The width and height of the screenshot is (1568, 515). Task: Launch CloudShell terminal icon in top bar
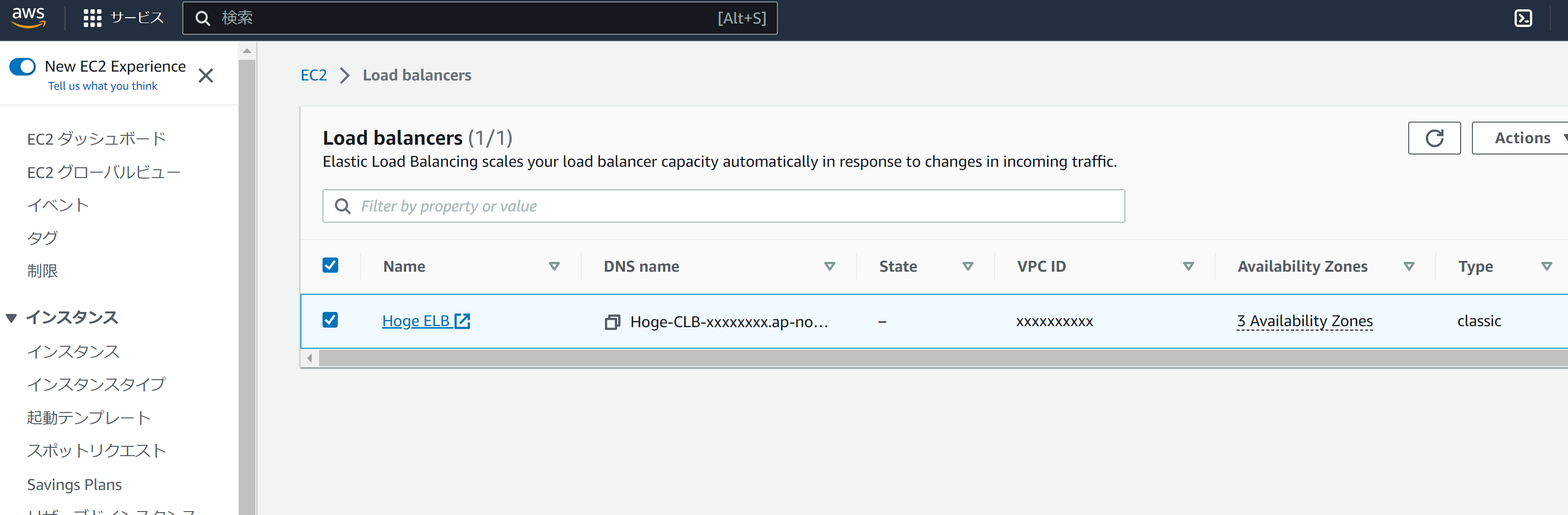1522,18
